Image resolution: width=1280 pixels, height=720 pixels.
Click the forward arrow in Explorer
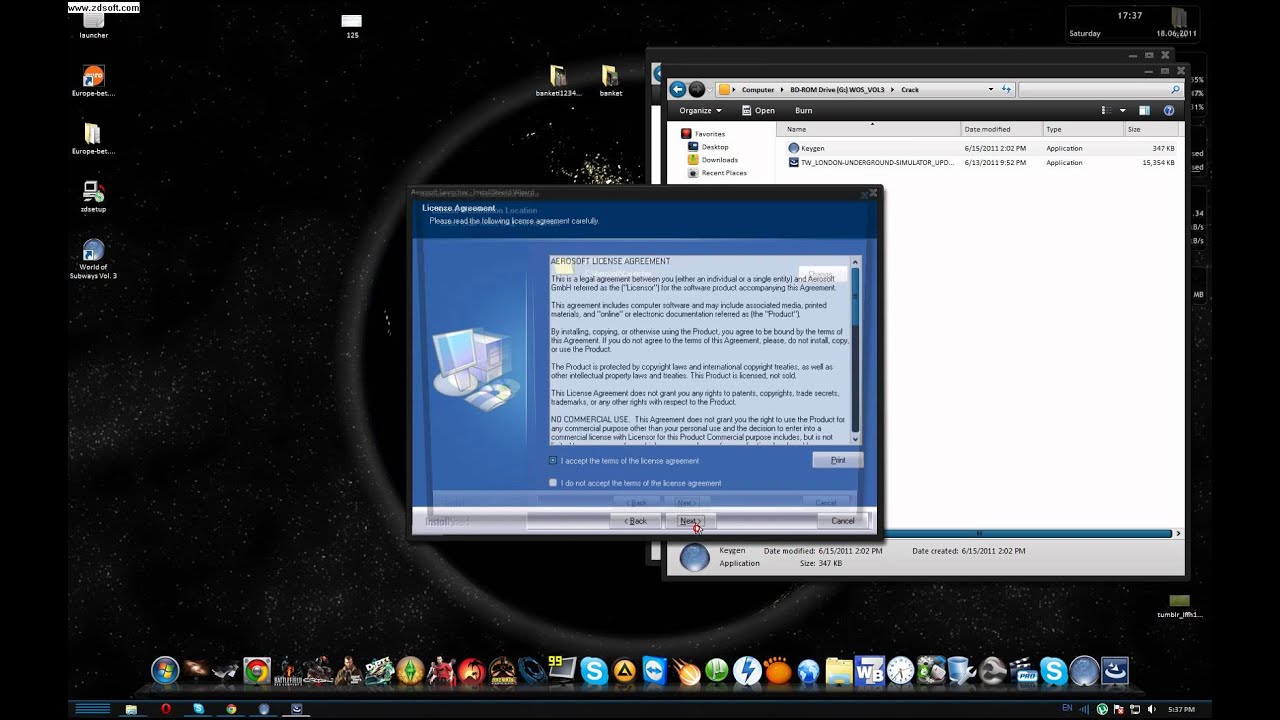pyautogui.click(x=697, y=89)
